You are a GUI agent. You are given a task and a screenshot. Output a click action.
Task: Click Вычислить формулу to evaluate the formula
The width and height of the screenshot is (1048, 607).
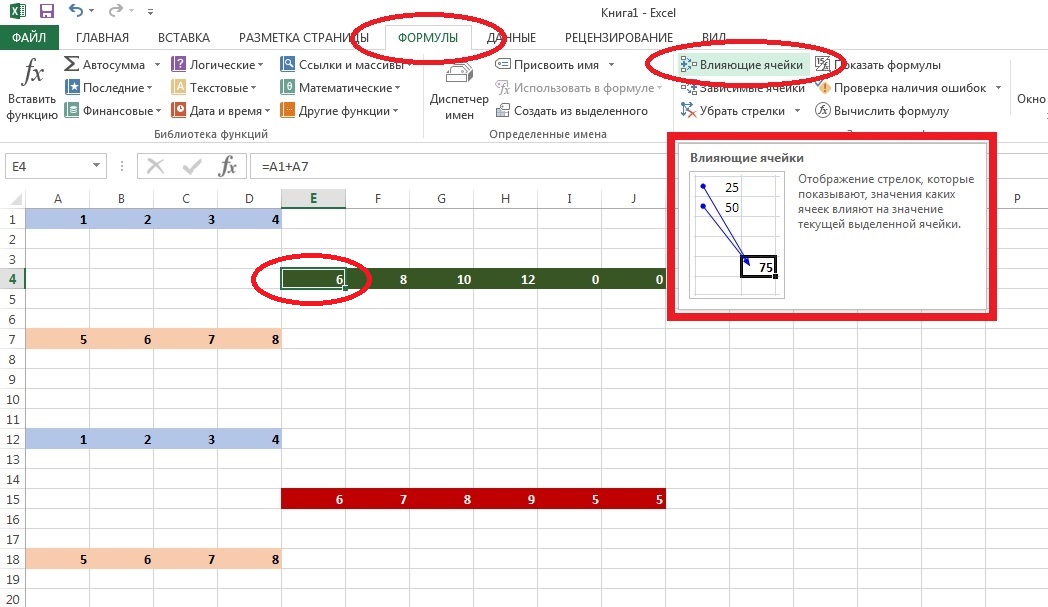(882, 111)
